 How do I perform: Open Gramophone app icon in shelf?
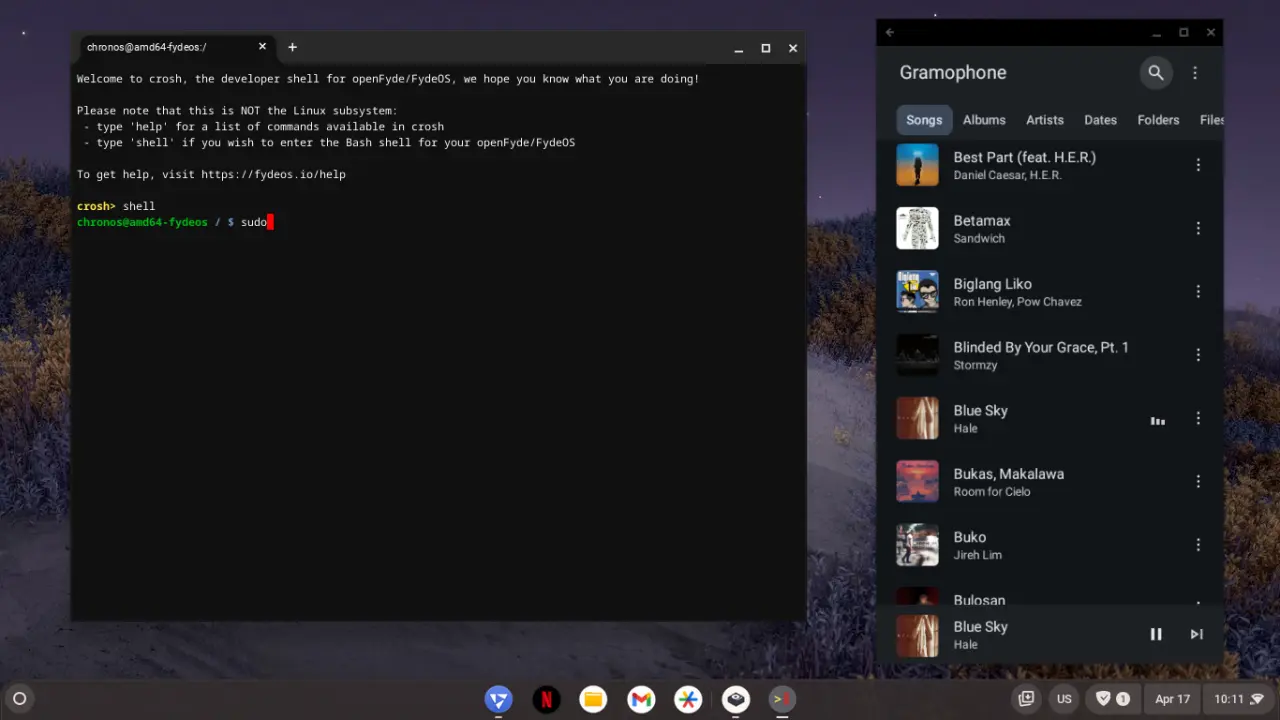click(x=736, y=700)
